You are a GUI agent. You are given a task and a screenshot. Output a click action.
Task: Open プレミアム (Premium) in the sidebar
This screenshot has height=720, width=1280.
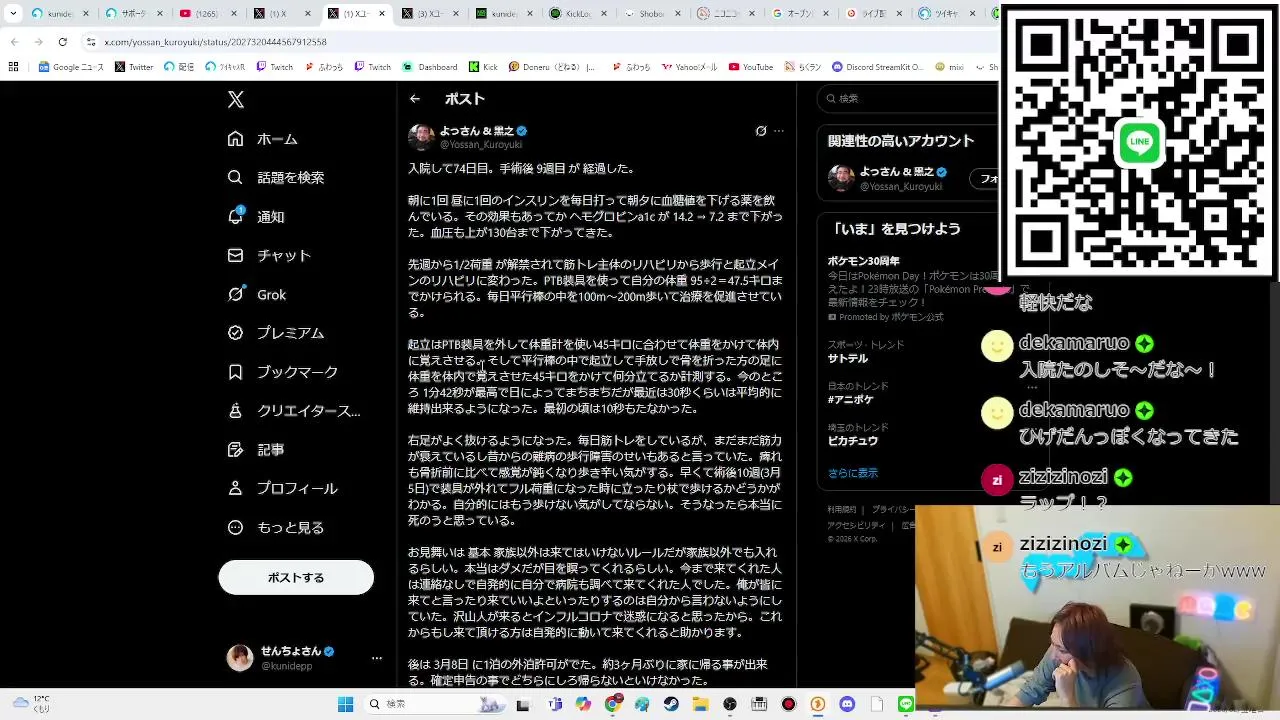point(276,333)
